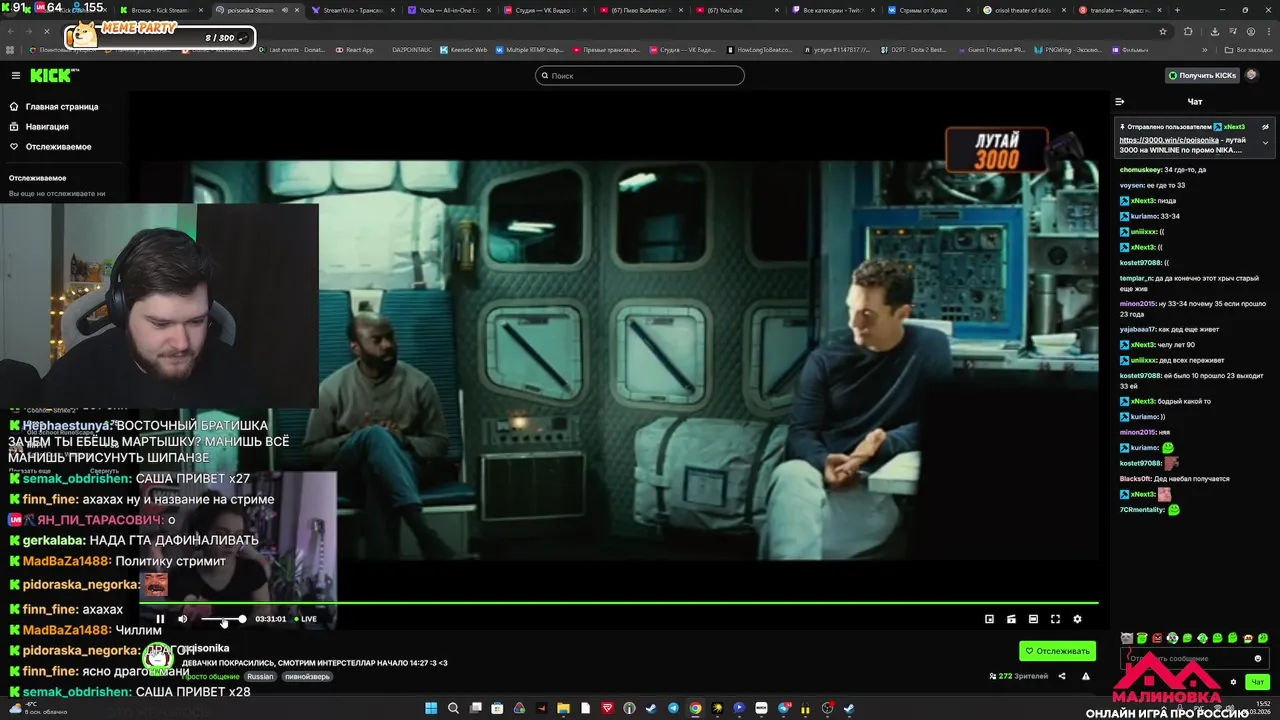Enter fullscreen mode
1280x720 pixels.
click(1055, 619)
